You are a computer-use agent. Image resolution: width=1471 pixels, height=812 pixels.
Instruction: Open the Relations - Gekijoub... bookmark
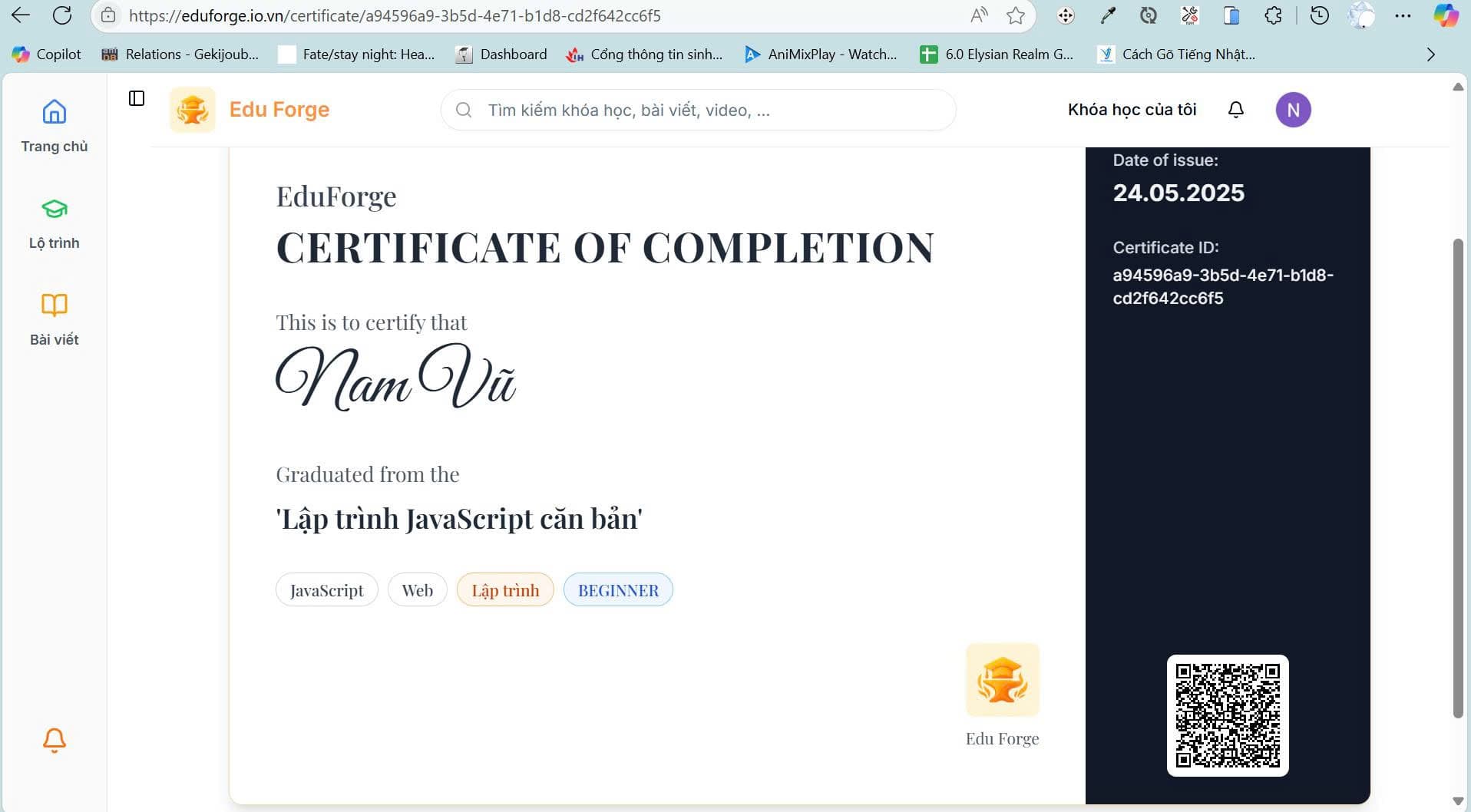pyautogui.click(x=180, y=54)
